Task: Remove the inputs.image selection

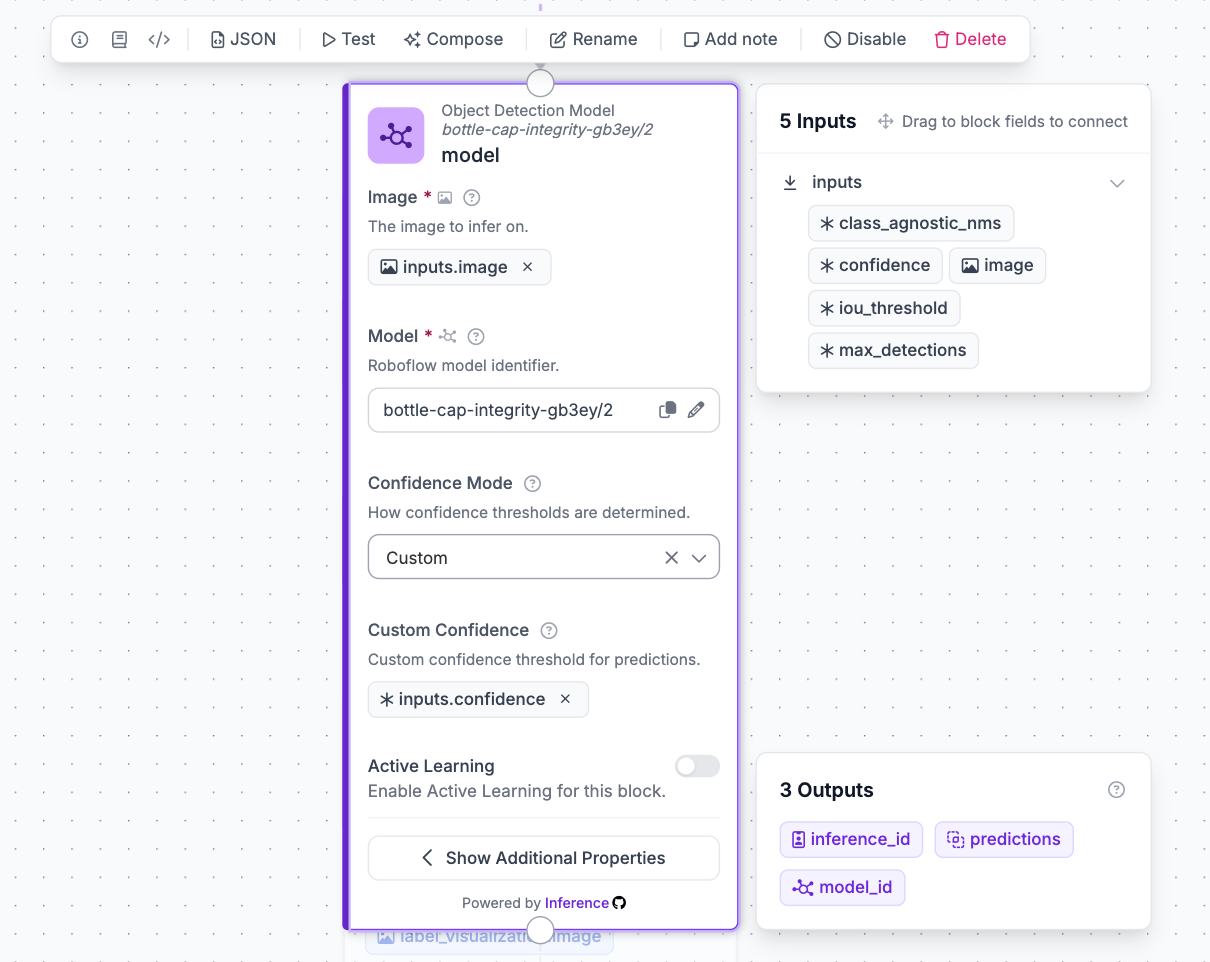Action: 528,267
